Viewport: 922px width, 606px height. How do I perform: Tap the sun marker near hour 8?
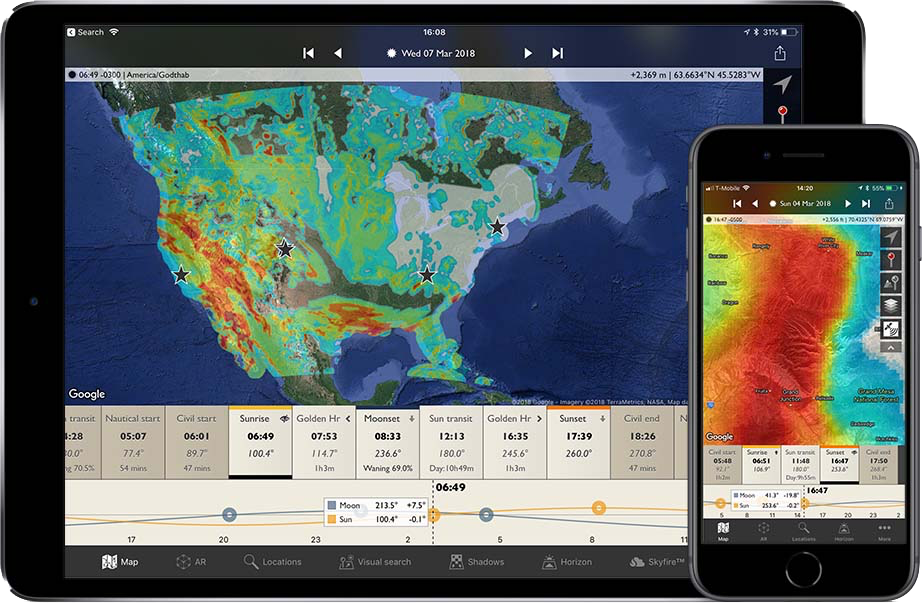pos(599,507)
